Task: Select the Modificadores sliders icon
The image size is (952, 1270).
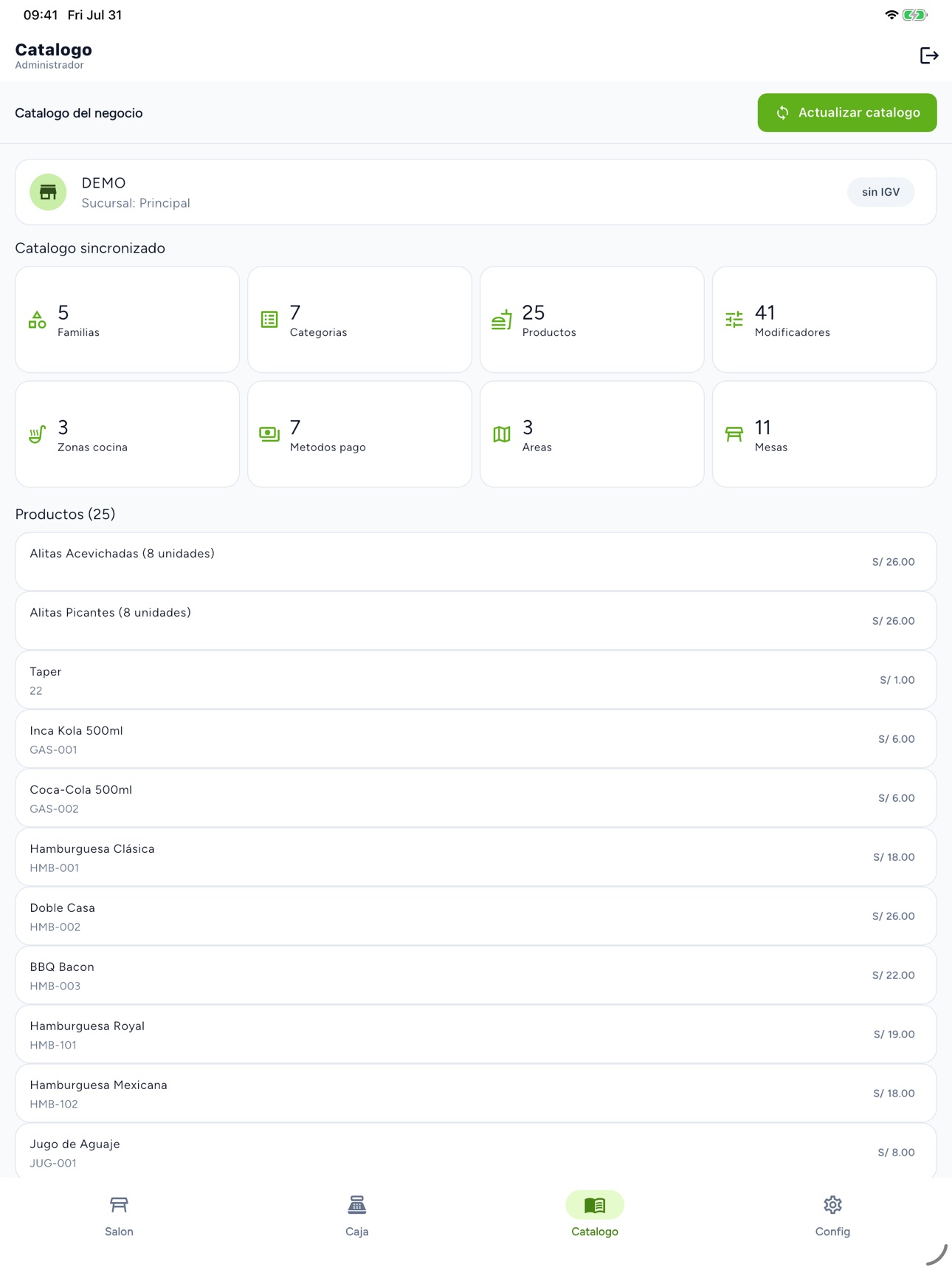Action: click(x=734, y=320)
